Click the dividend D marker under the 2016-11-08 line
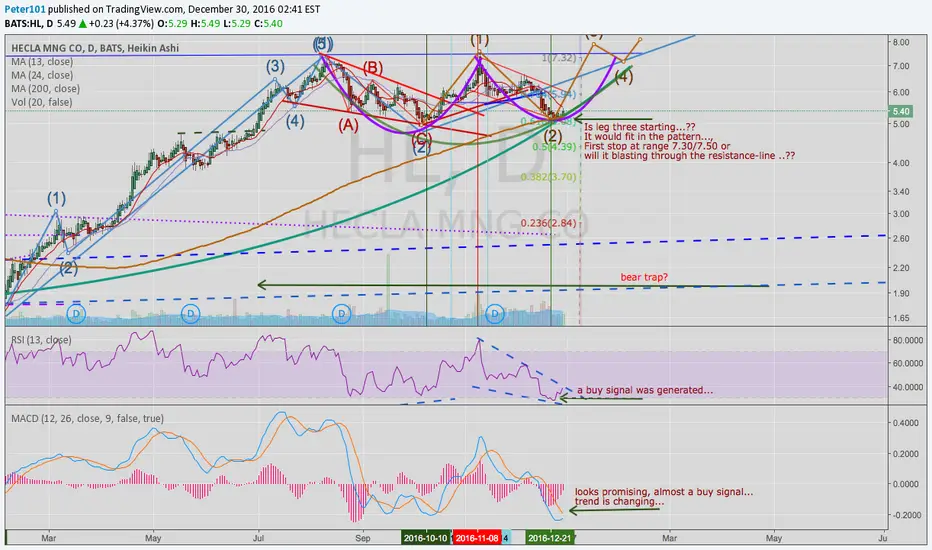 pos(495,313)
